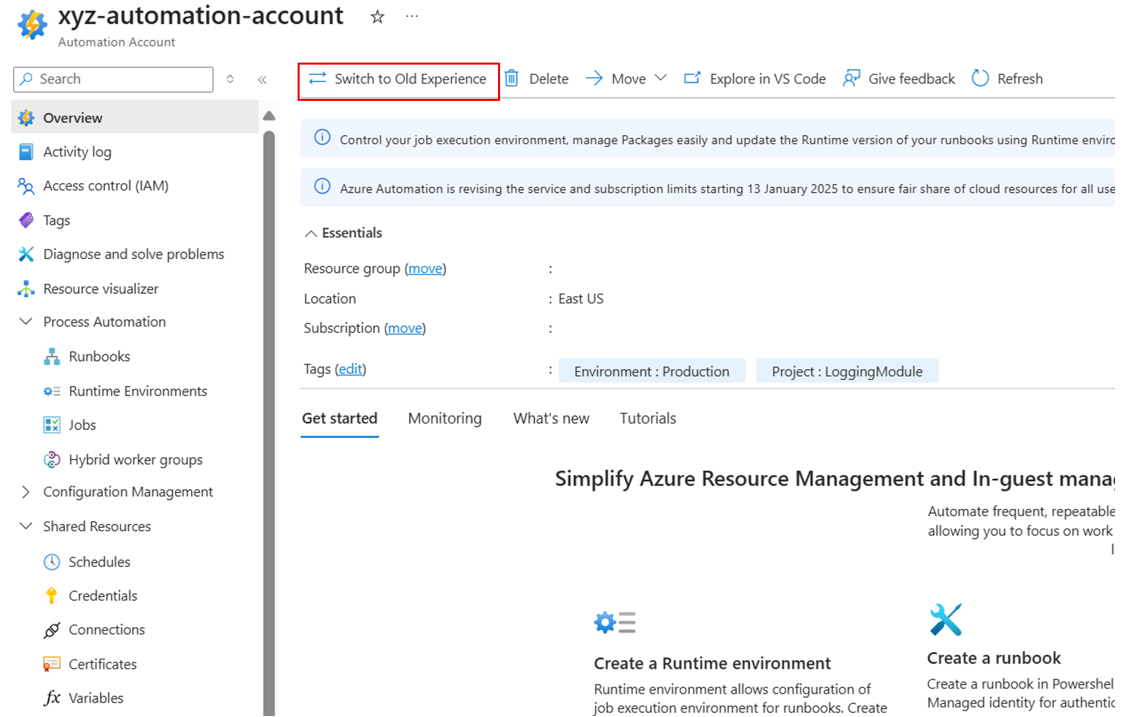The image size is (1129, 717).
Task: Collapse the Essentials section
Action: tap(311, 233)
